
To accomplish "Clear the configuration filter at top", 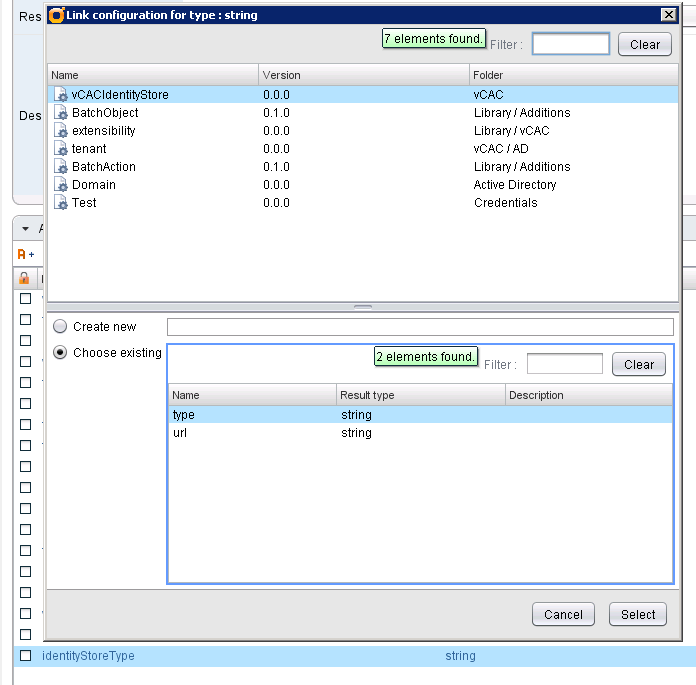I will pyautogui.click(x=645, y=44).
